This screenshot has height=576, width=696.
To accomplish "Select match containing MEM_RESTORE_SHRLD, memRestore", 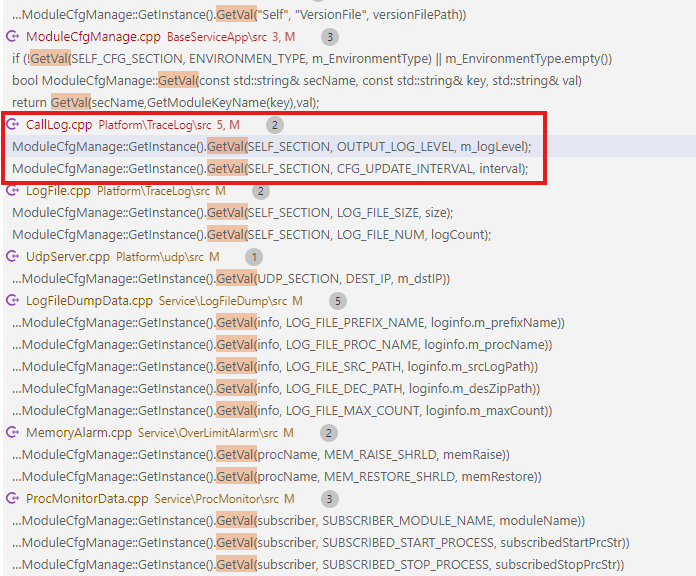I will tap(277, 476).
